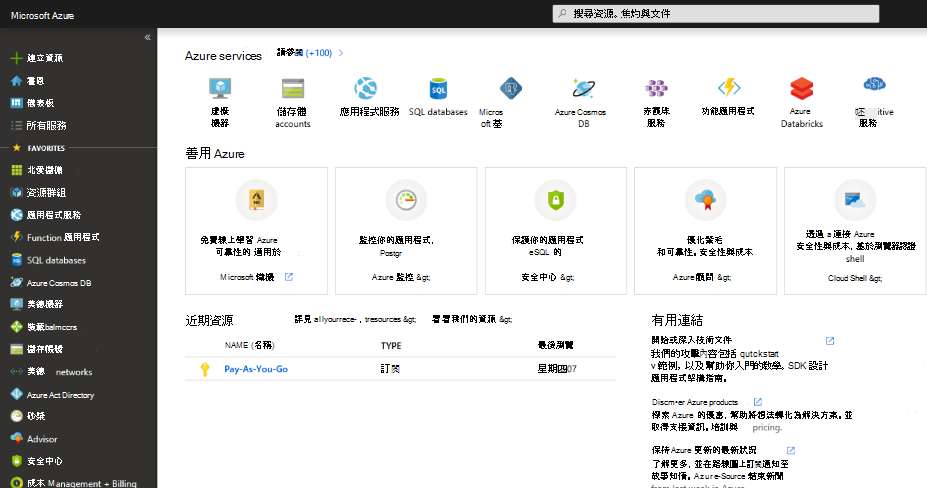Screen dimensions: 927x488
Task: Click the Resource groups cube icon in the sidebar
Action: pos(17,192)
